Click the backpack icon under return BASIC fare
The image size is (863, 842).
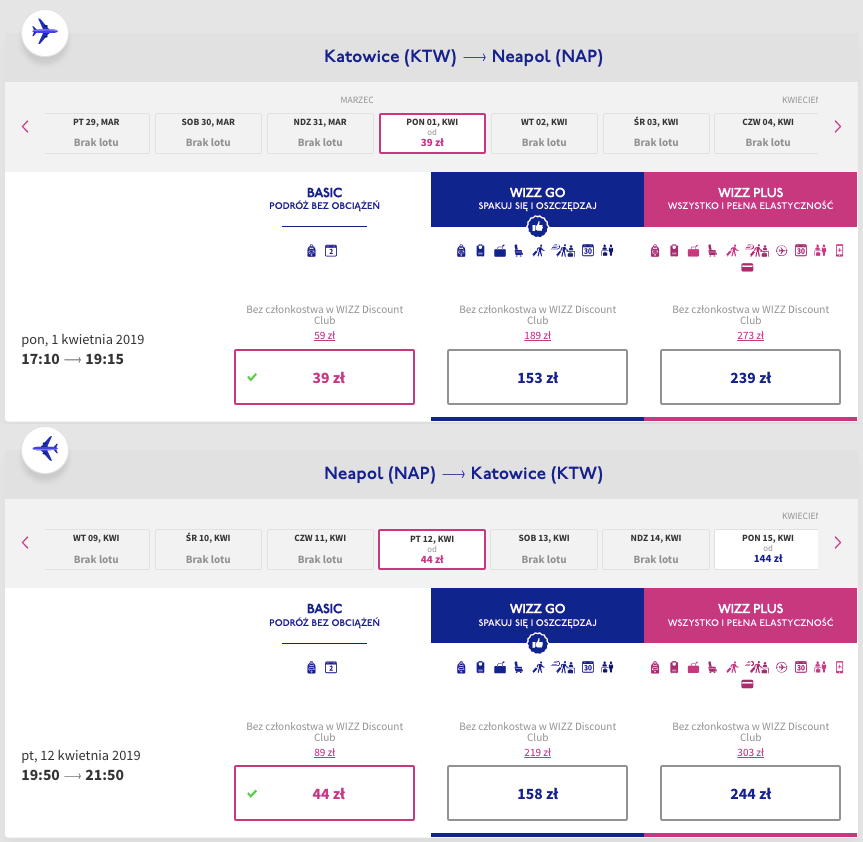tap(312, 667)
